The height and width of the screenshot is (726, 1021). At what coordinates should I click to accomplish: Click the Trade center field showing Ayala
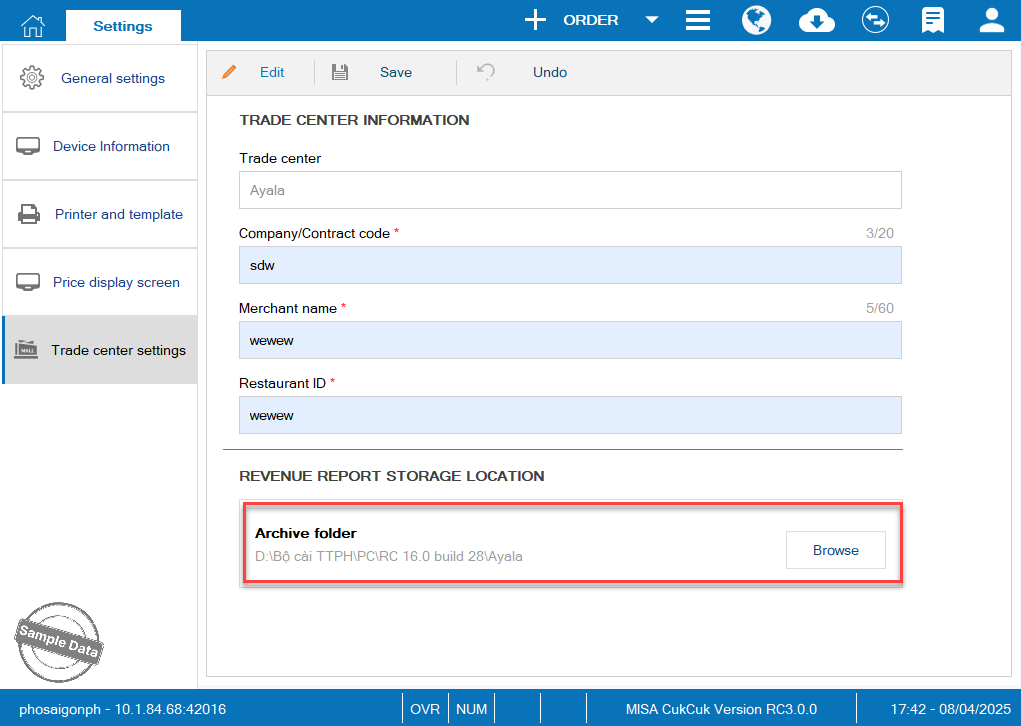[570, 190]
